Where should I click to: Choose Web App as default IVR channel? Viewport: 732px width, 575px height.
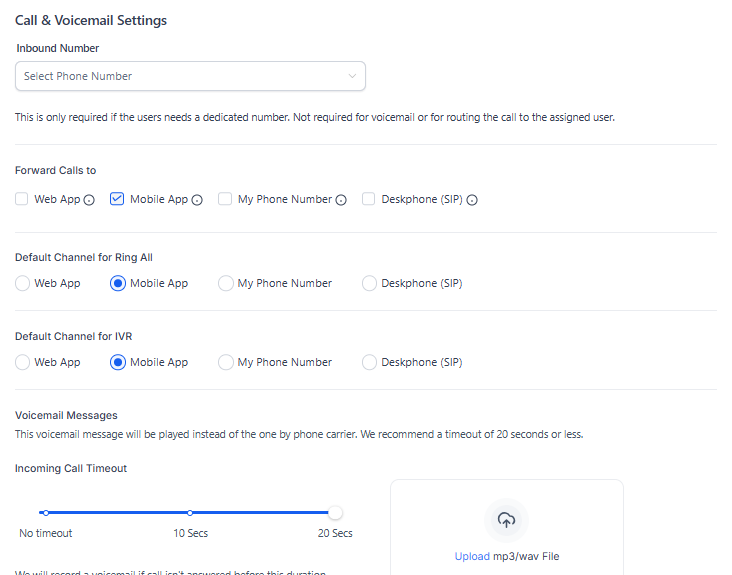click(x=22, y=362)
